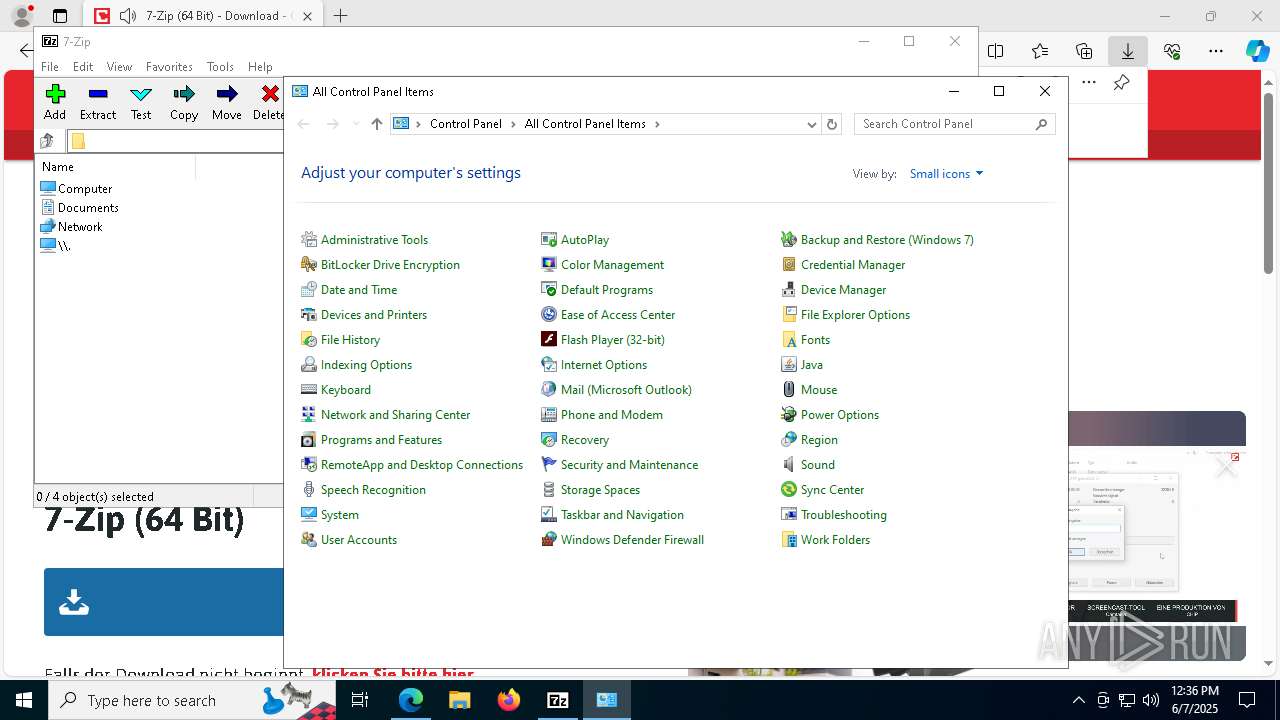Screen dimensions: 1280x720
Task: Select Network in 7-Zip file list
Action: pos(80,227)
